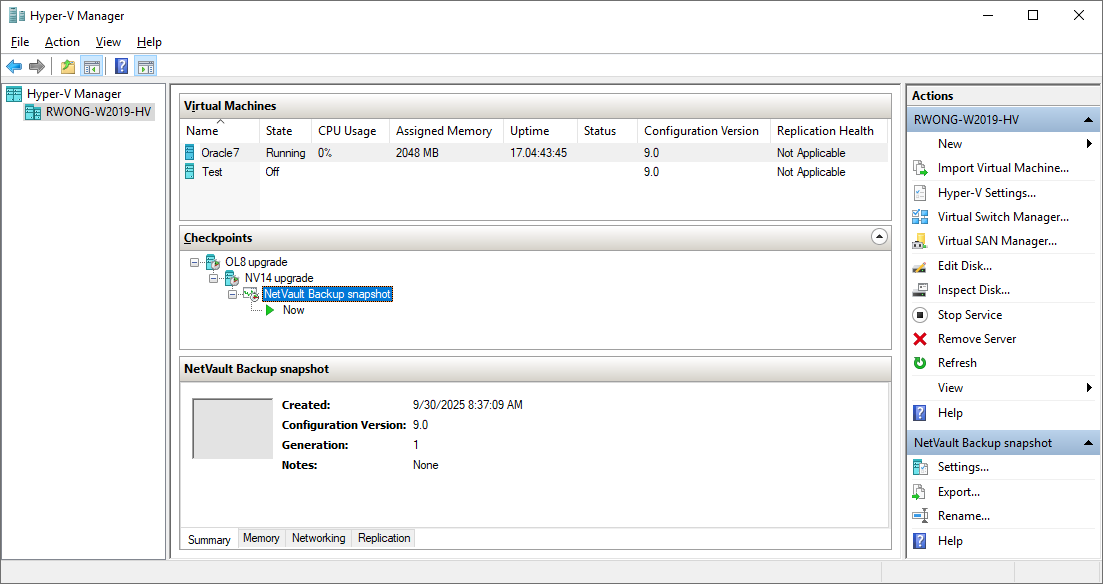Open Settings for NetVault Backup snapshot
Image resolution: width=1103 pixels, height=584 pixels.
click(x=963, y=467)
